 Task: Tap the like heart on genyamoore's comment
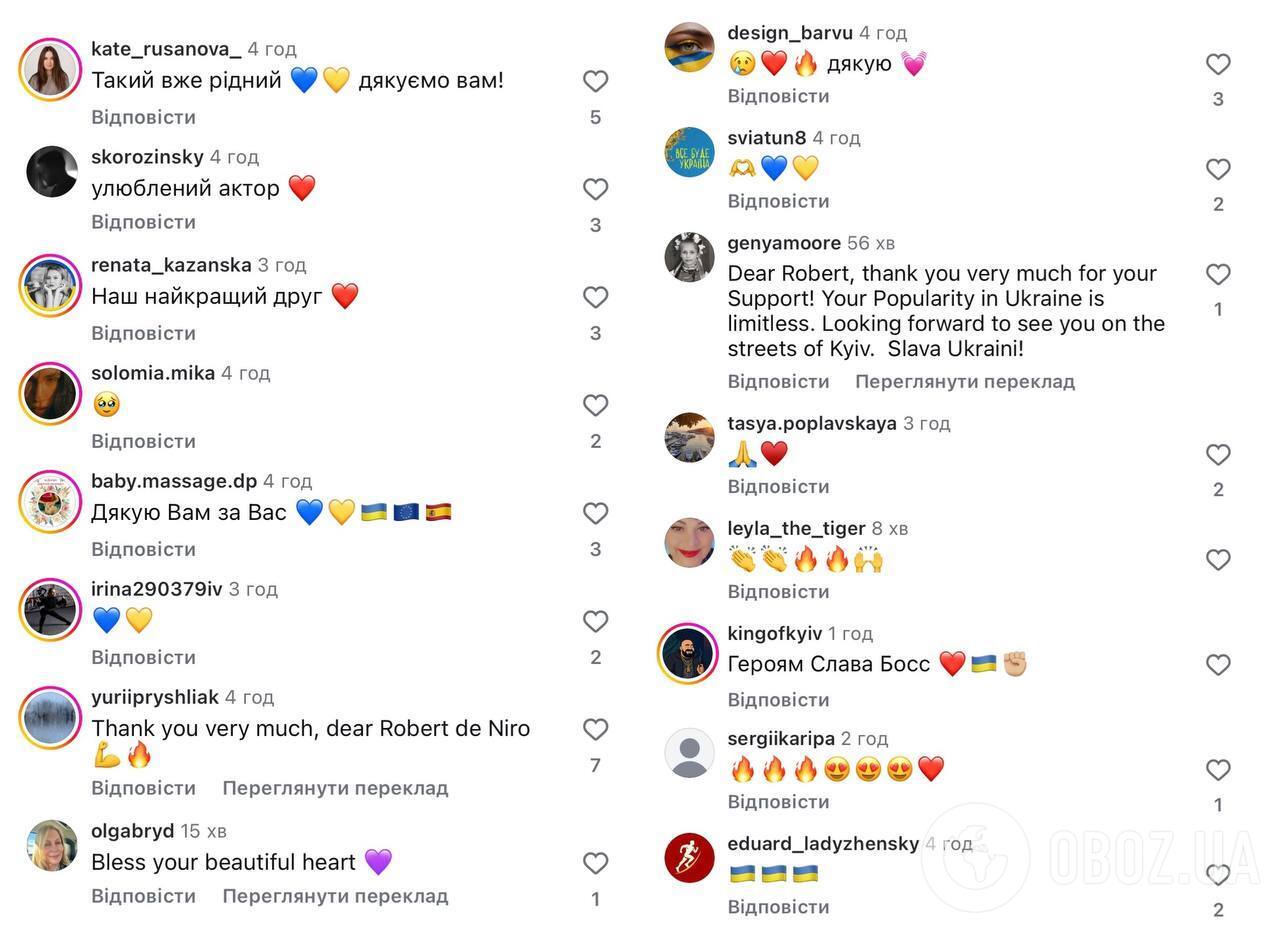point(1218,274)
